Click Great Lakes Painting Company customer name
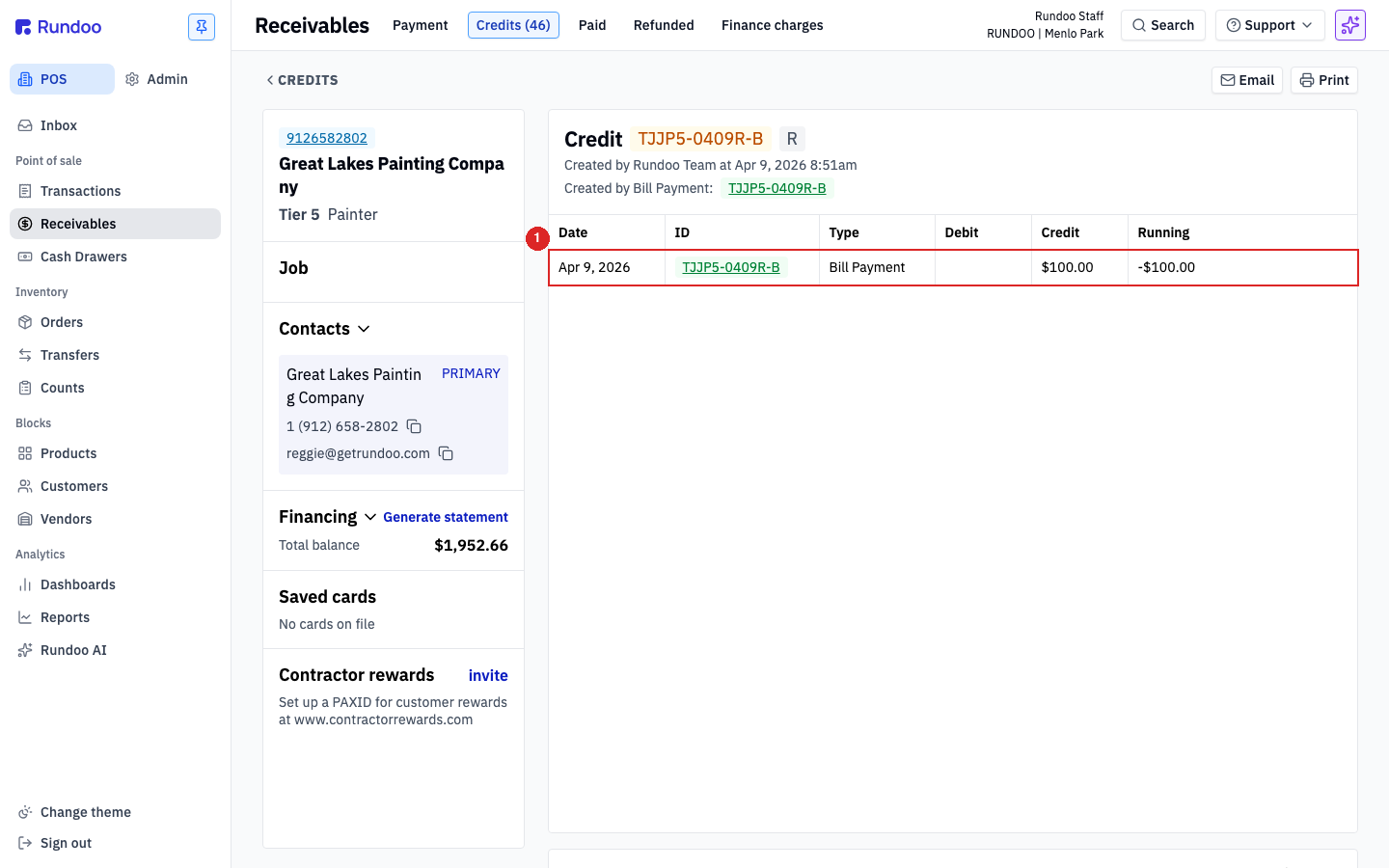1389x868 pixels. pos(392,176)
